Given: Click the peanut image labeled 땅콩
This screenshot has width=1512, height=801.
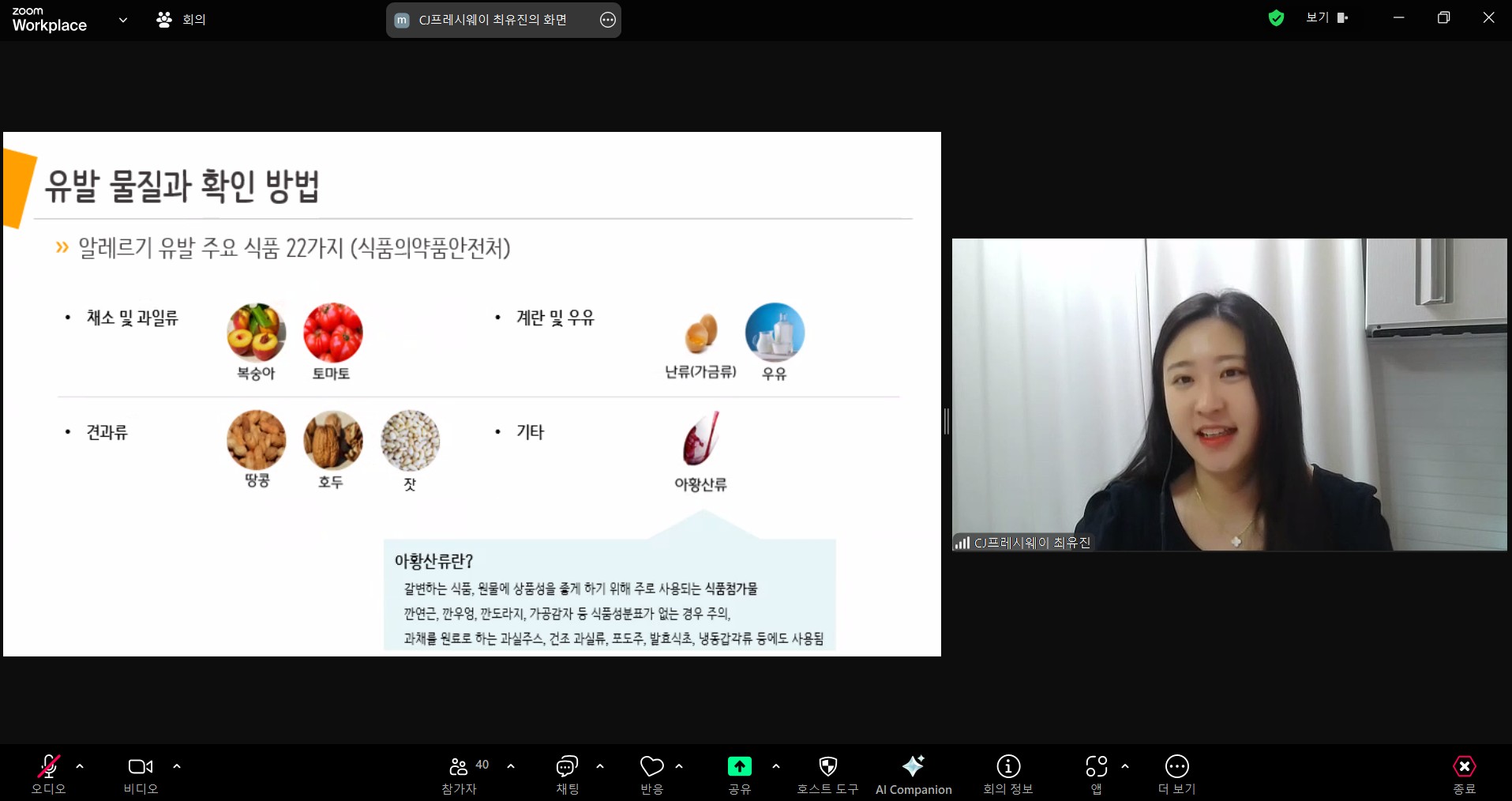Looking at the screenshot, I should tap(256, 440).
